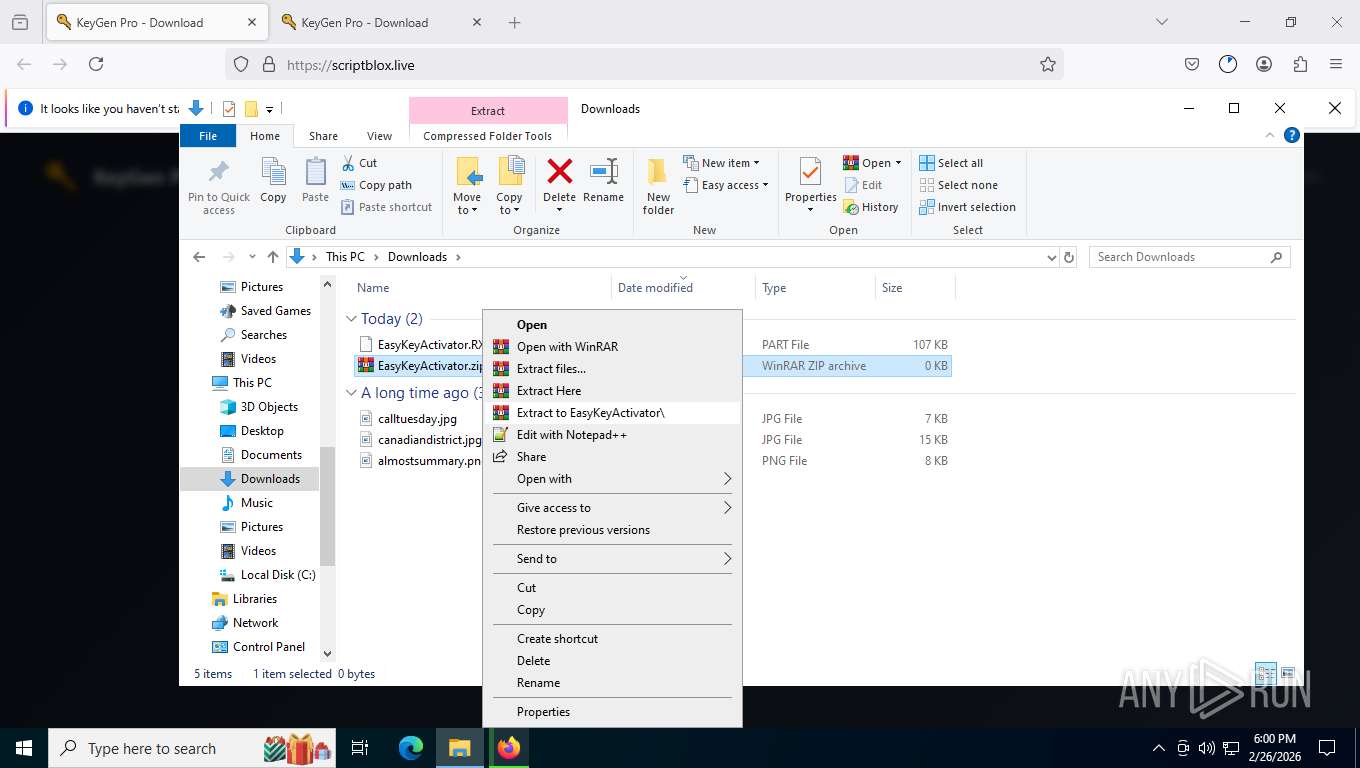
Task: Open Microsoft Edge from taskbar
Action: (411, 748)
